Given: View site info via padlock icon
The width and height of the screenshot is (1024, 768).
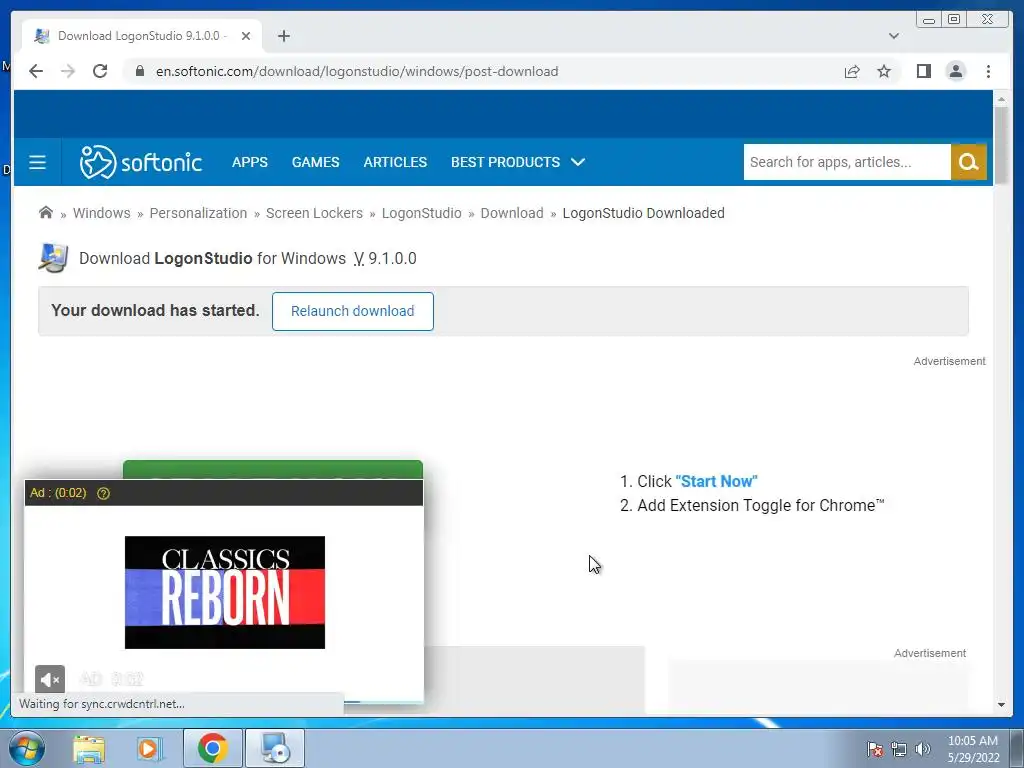Looking at the screenshot, I should point(140,71).
